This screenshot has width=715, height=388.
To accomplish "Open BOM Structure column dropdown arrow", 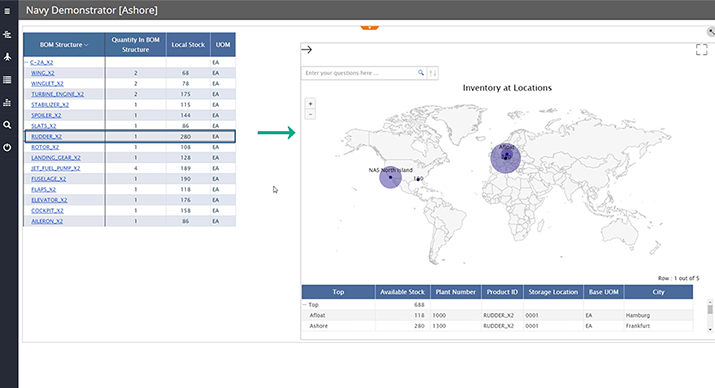I will [86, 45].
